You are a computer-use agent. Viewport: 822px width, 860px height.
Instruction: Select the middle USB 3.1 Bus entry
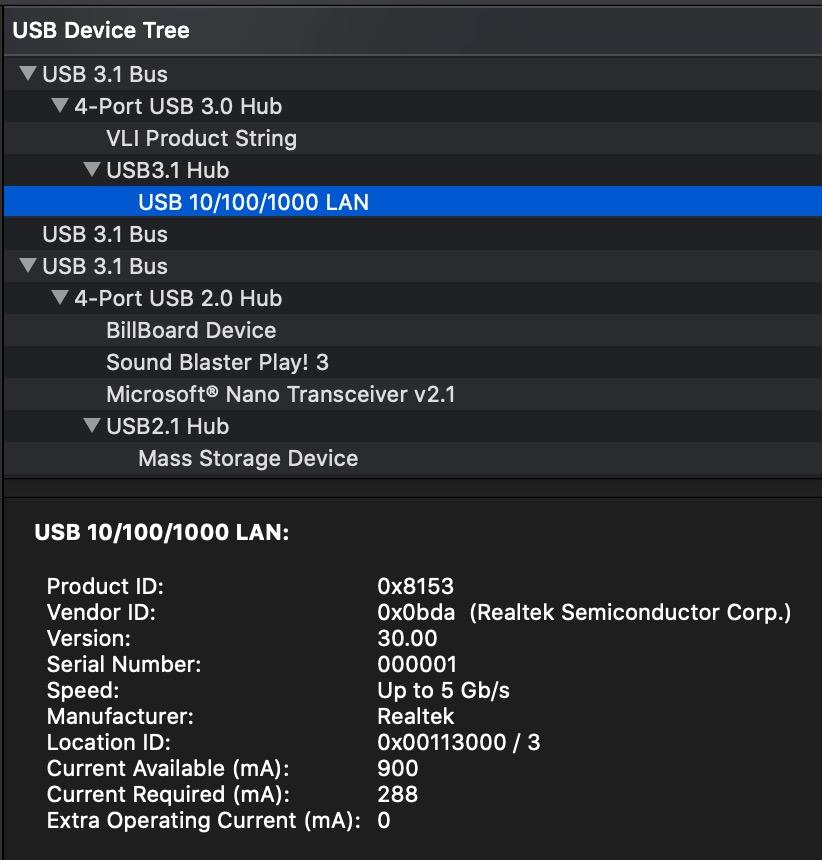105,234
